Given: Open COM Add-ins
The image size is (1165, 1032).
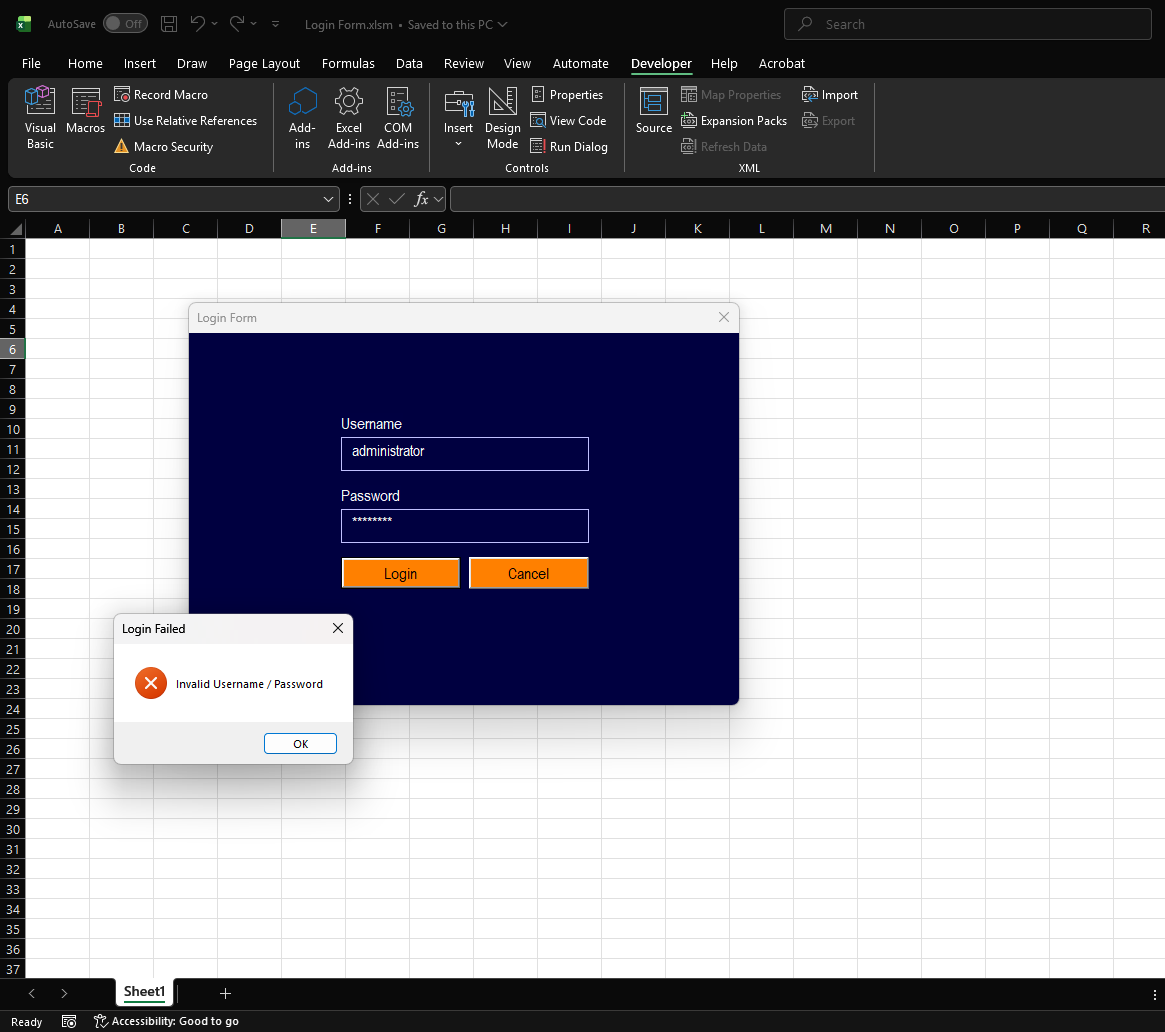Looking at the screenshot, I should tap(398, 117).
